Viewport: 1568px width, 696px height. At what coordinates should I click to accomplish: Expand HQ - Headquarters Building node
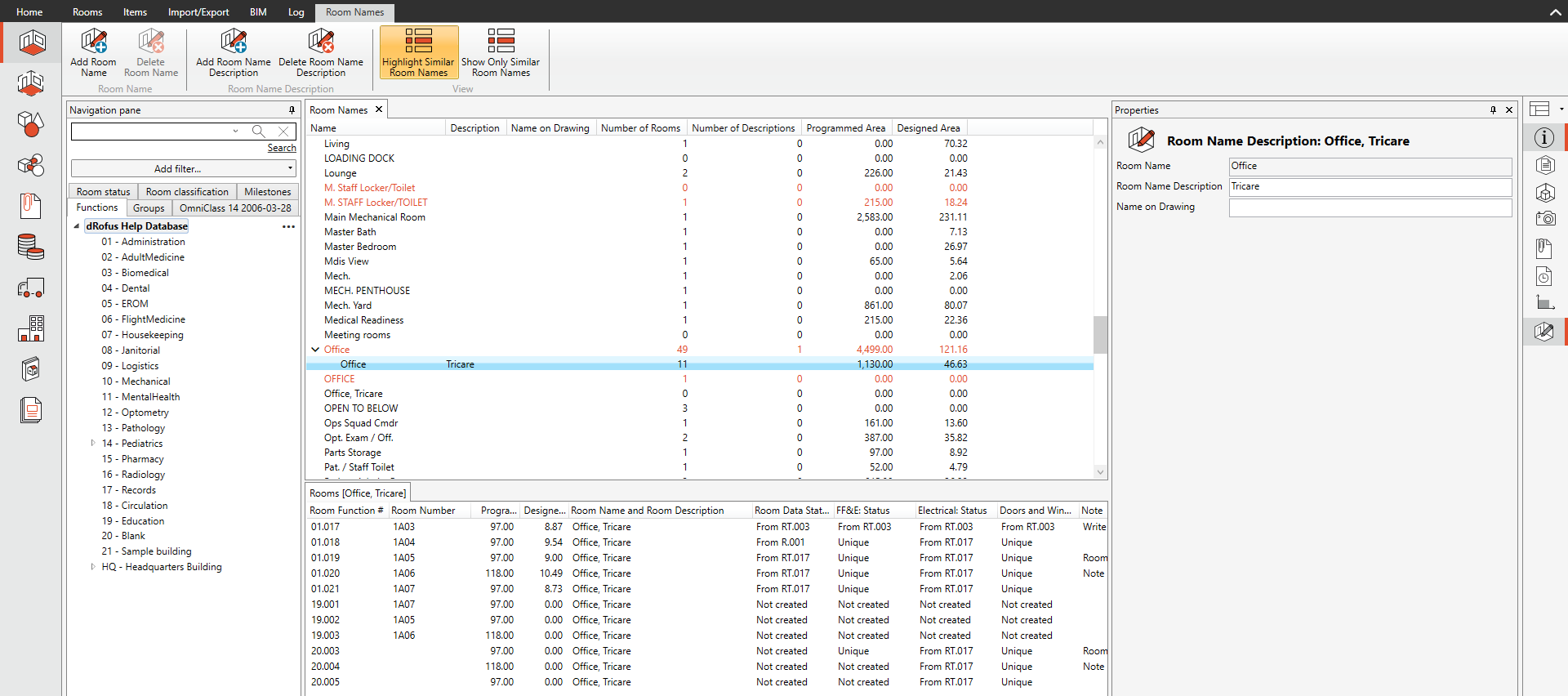click(93, 567)
